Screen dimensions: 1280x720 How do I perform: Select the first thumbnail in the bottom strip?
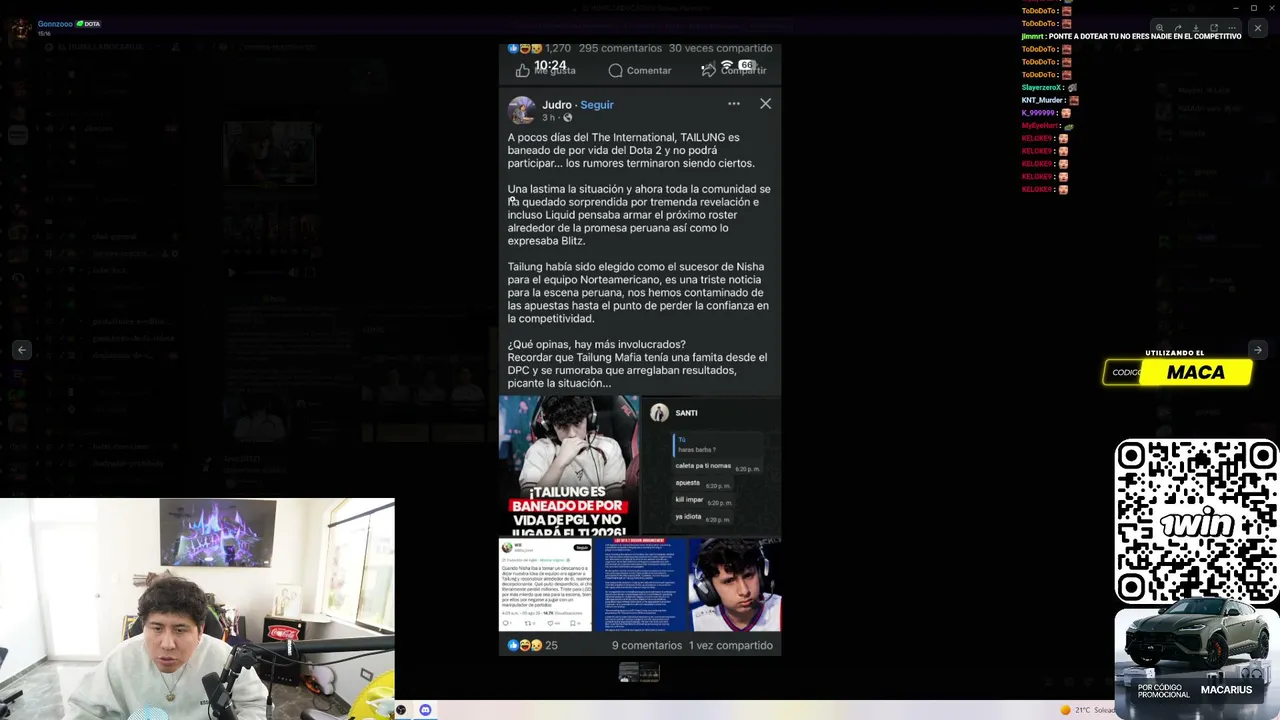pyautogui.click(x=628, y=673)
